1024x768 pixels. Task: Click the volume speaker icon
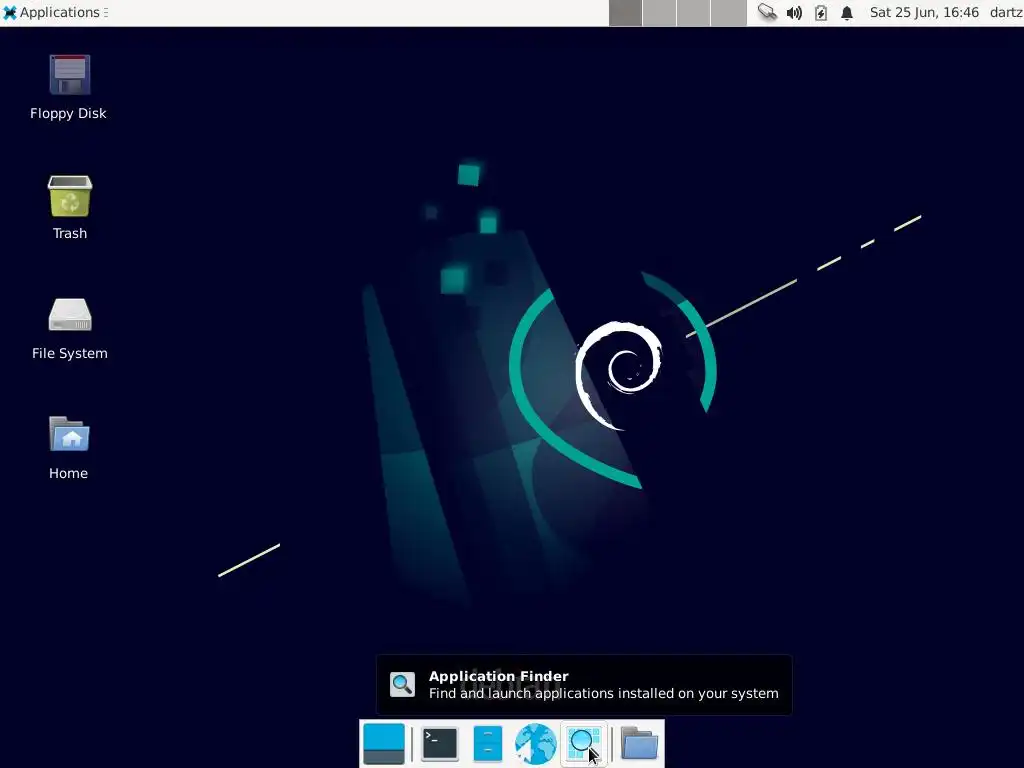click(x=794, y=12)
